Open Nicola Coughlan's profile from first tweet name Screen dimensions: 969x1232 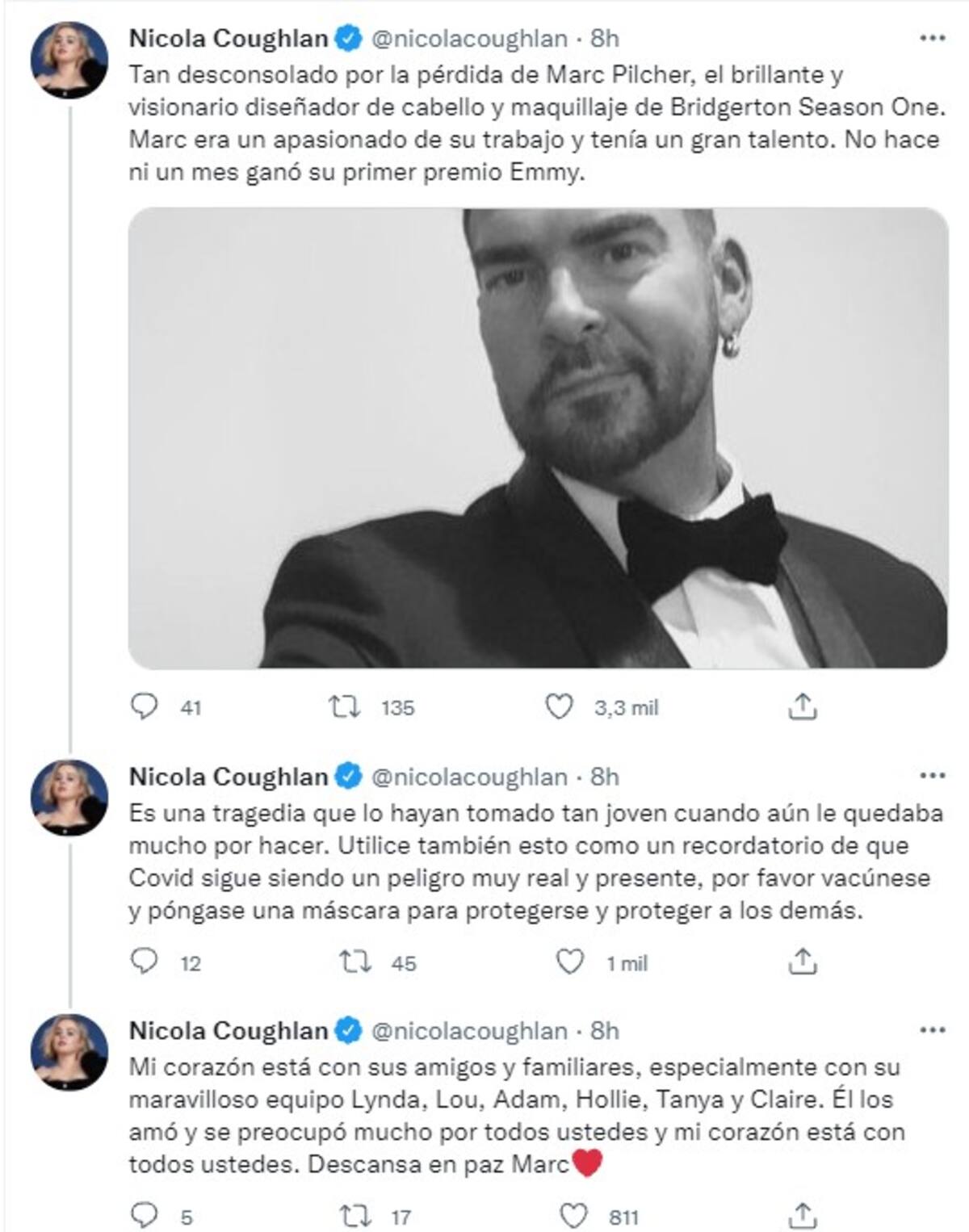coord(229,38)
